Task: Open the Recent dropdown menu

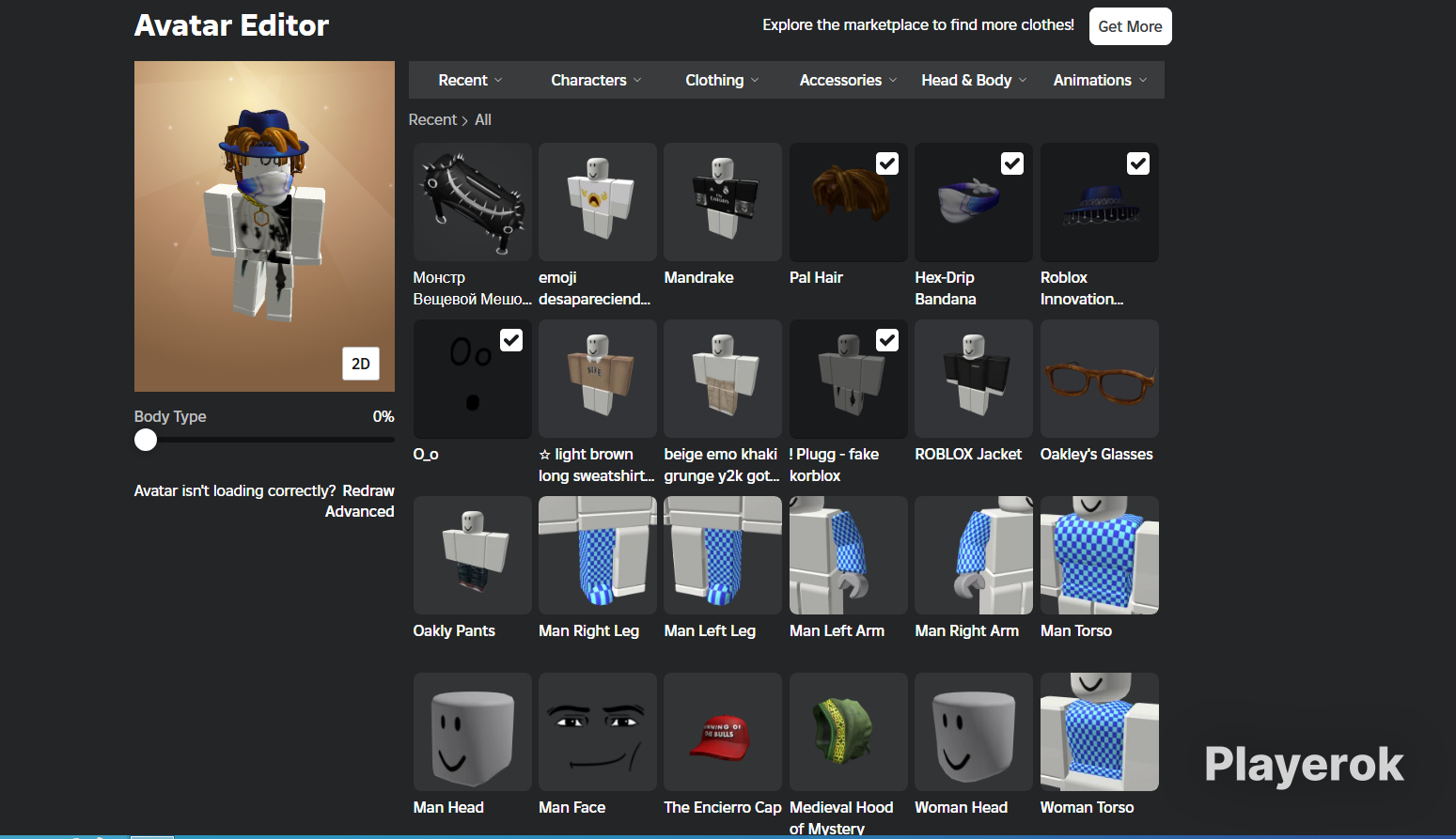Action: tap(470, 80)
